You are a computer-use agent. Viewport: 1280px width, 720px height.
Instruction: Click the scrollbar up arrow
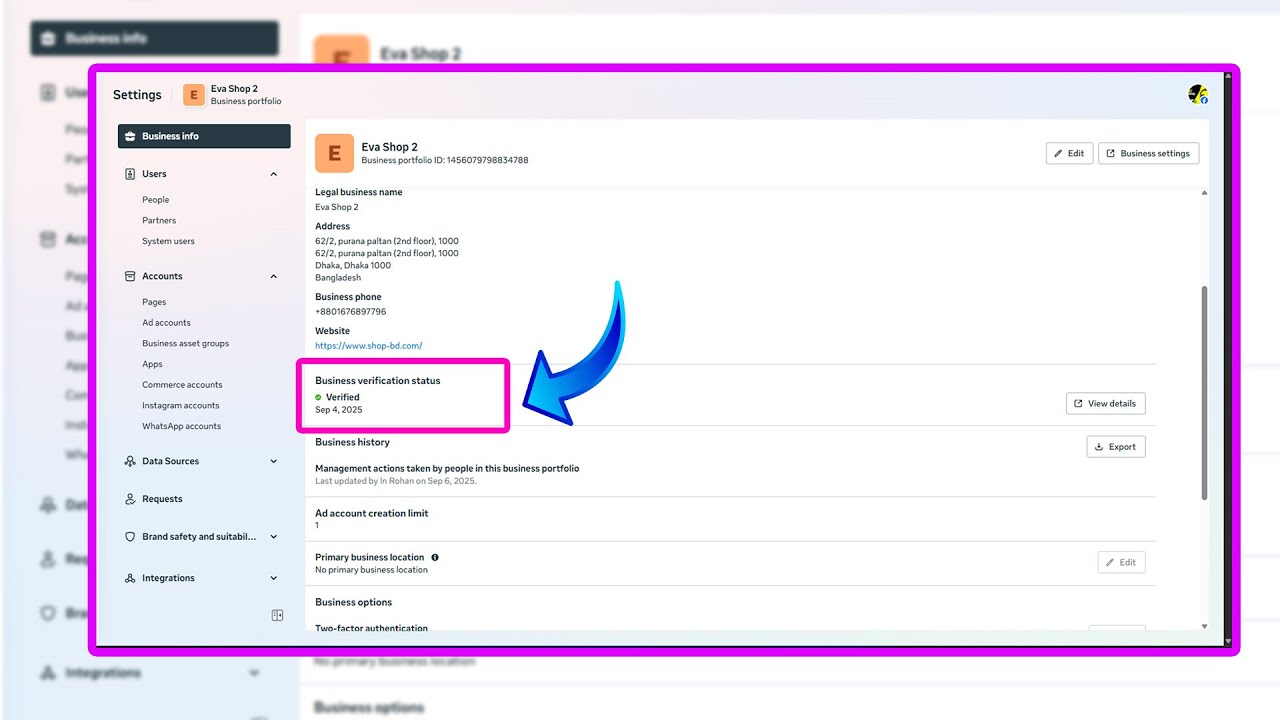coord(1204,192)
